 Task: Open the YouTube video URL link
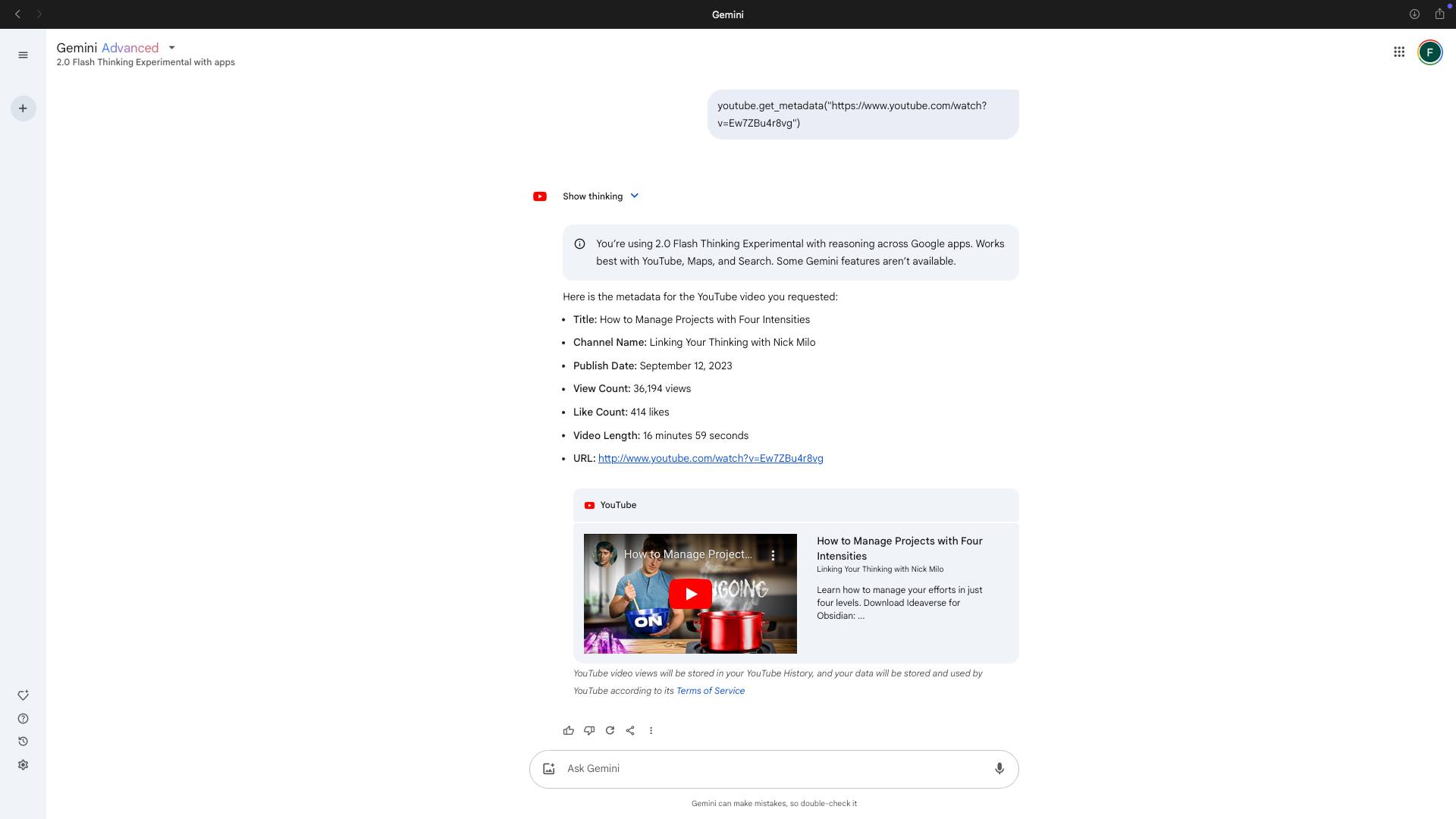click(710, 458)
